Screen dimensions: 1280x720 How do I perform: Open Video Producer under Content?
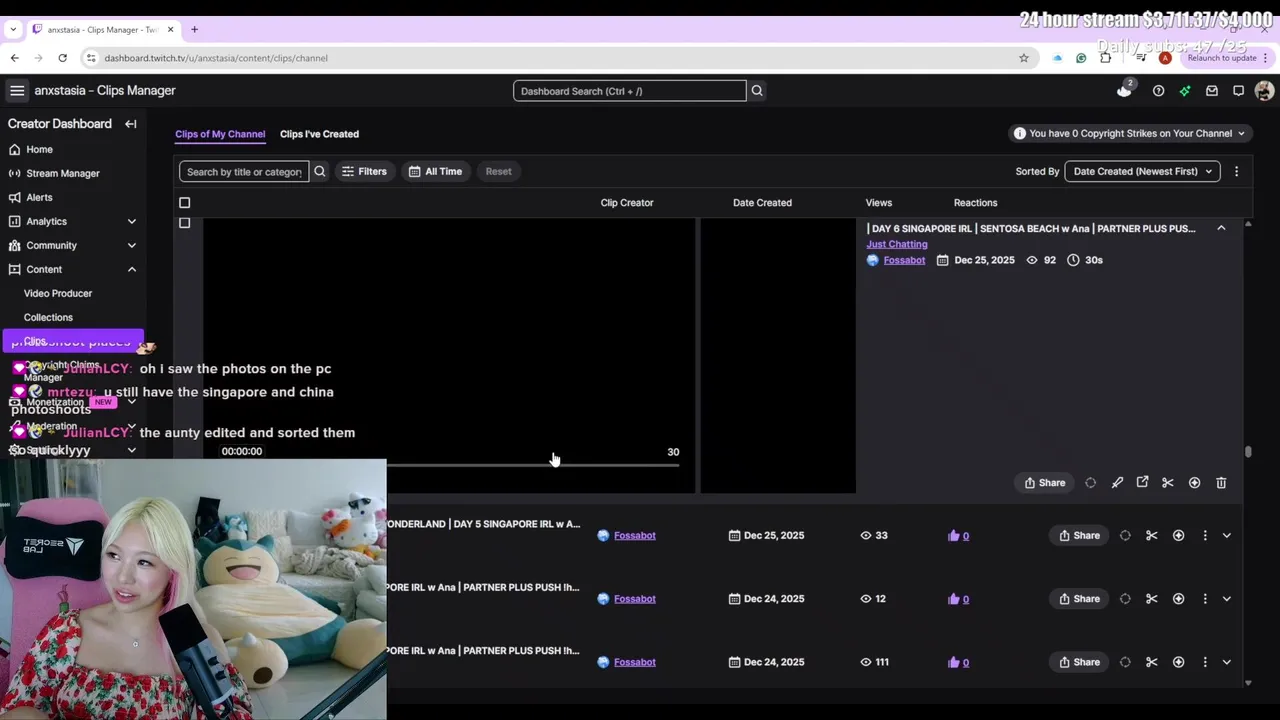pyautogui.click(x=58, y=294)
